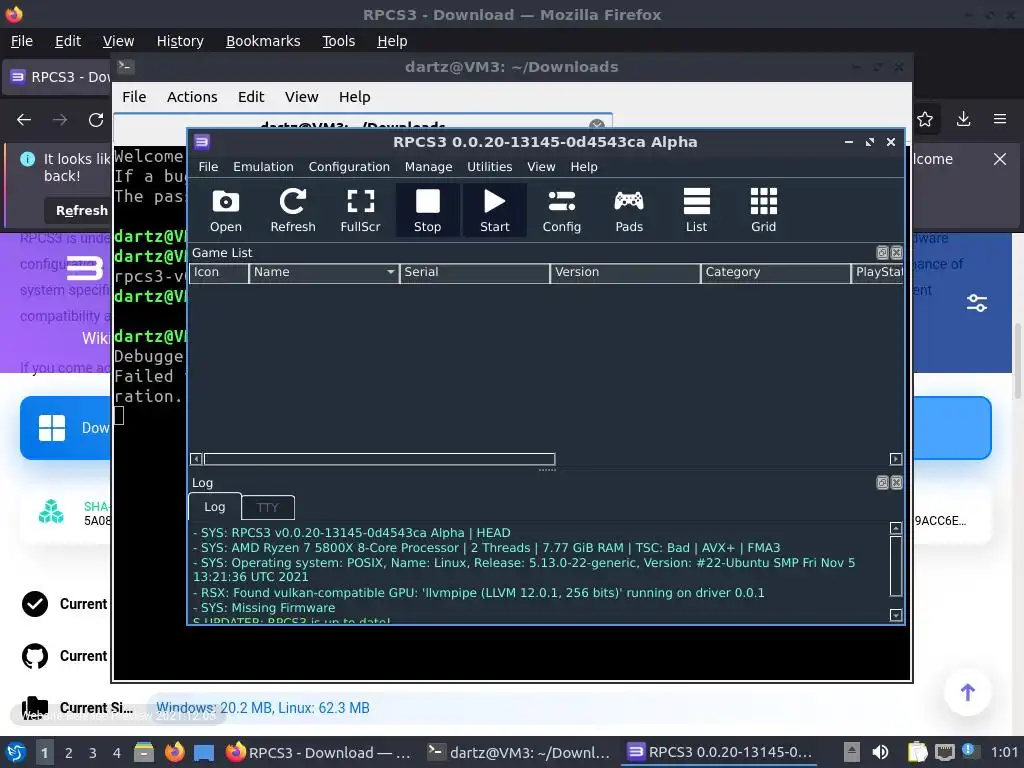Click game list scroll right arrow

896,459
